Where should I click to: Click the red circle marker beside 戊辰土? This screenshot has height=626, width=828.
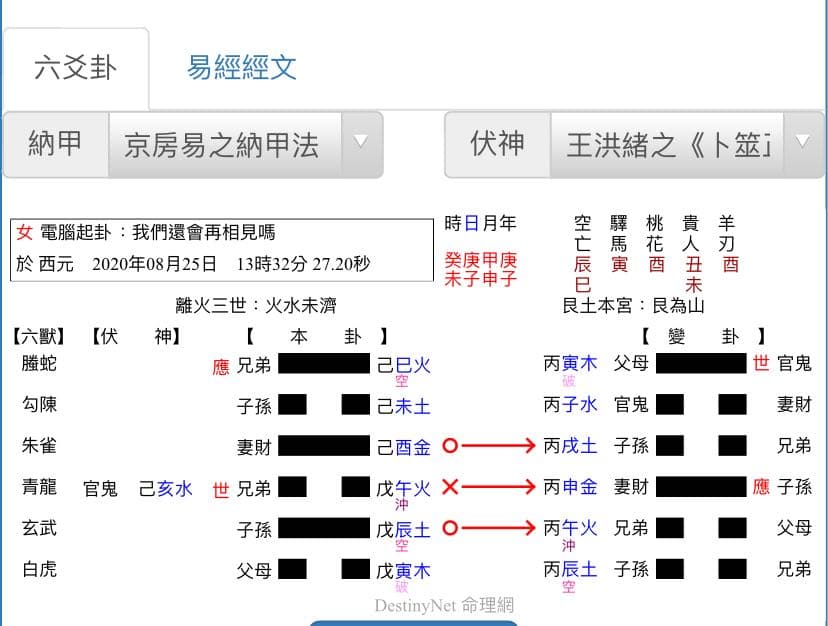pyautogui.click(x=450, y=528)
